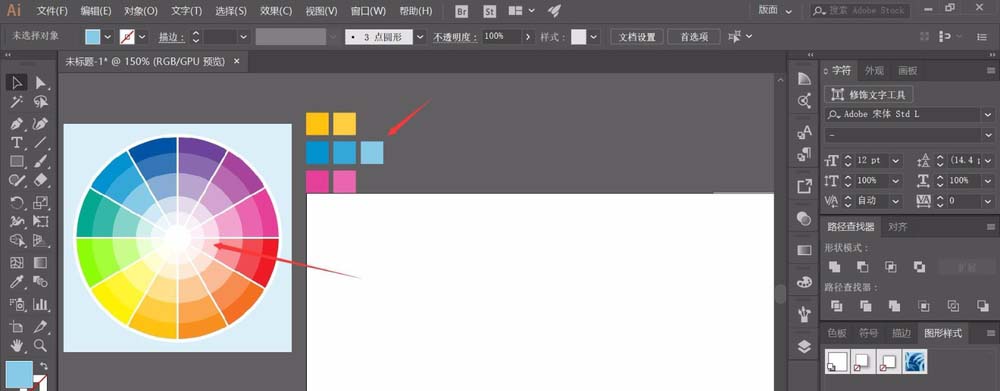This screenshot has height=391, width=1000.
Task: Open stroke weight dropdown
Action: pyautogui.click(x=243, y=37)
